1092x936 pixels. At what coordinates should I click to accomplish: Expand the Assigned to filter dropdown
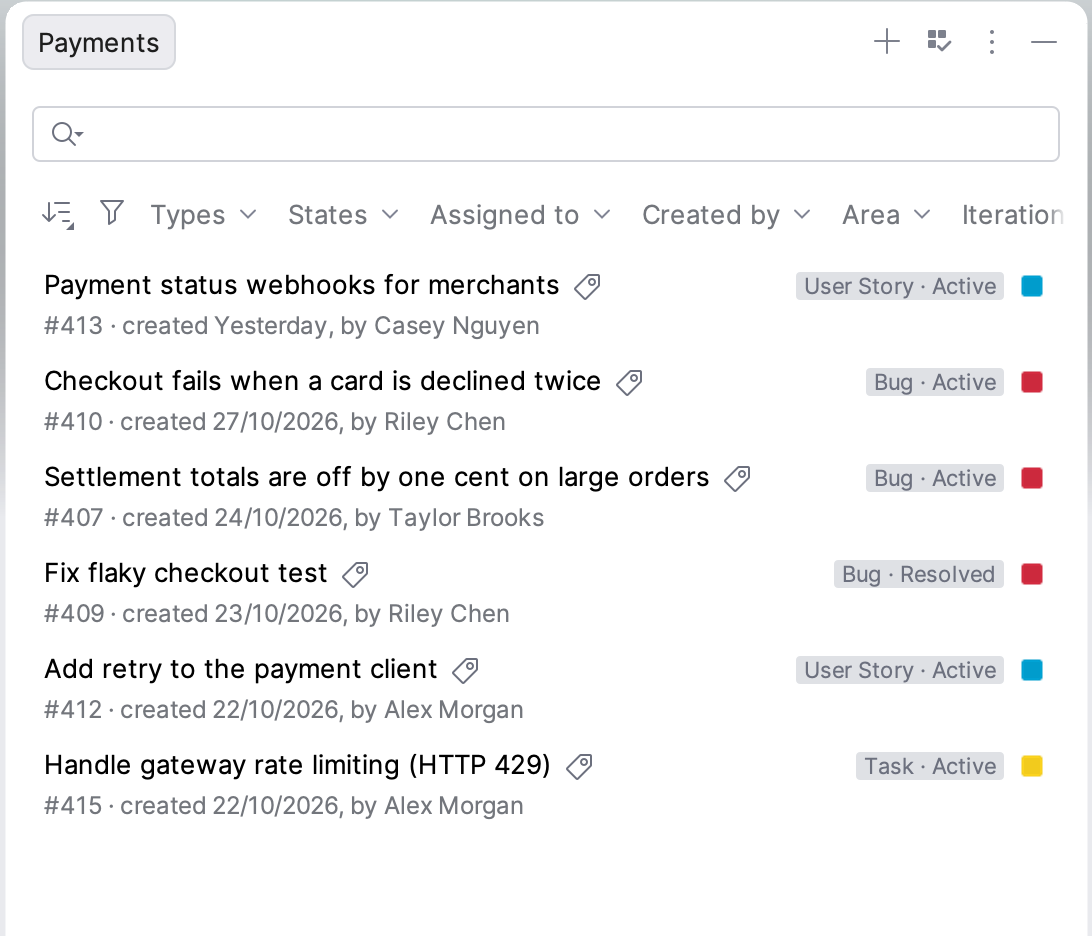(x=520, y=214)
